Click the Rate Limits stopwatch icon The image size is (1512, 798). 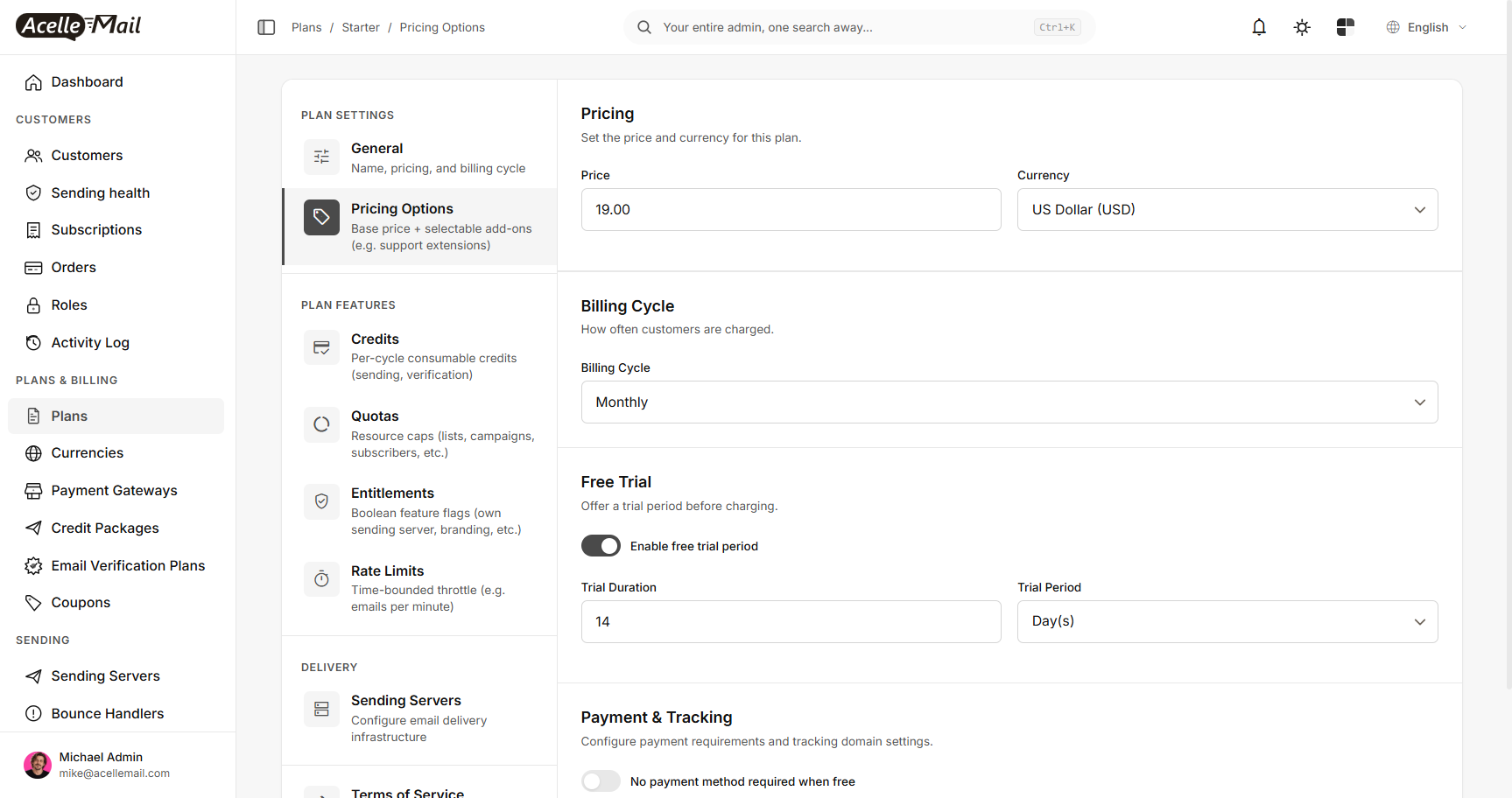(x=321, y=579)
